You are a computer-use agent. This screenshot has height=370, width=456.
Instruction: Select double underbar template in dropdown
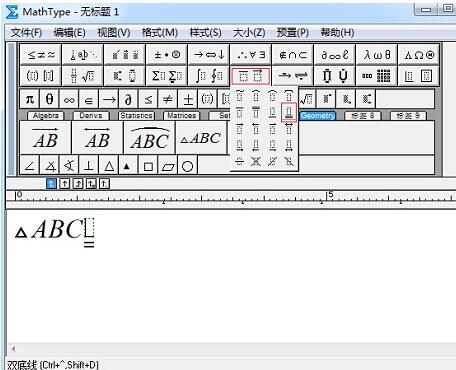(x=289, y=112)
